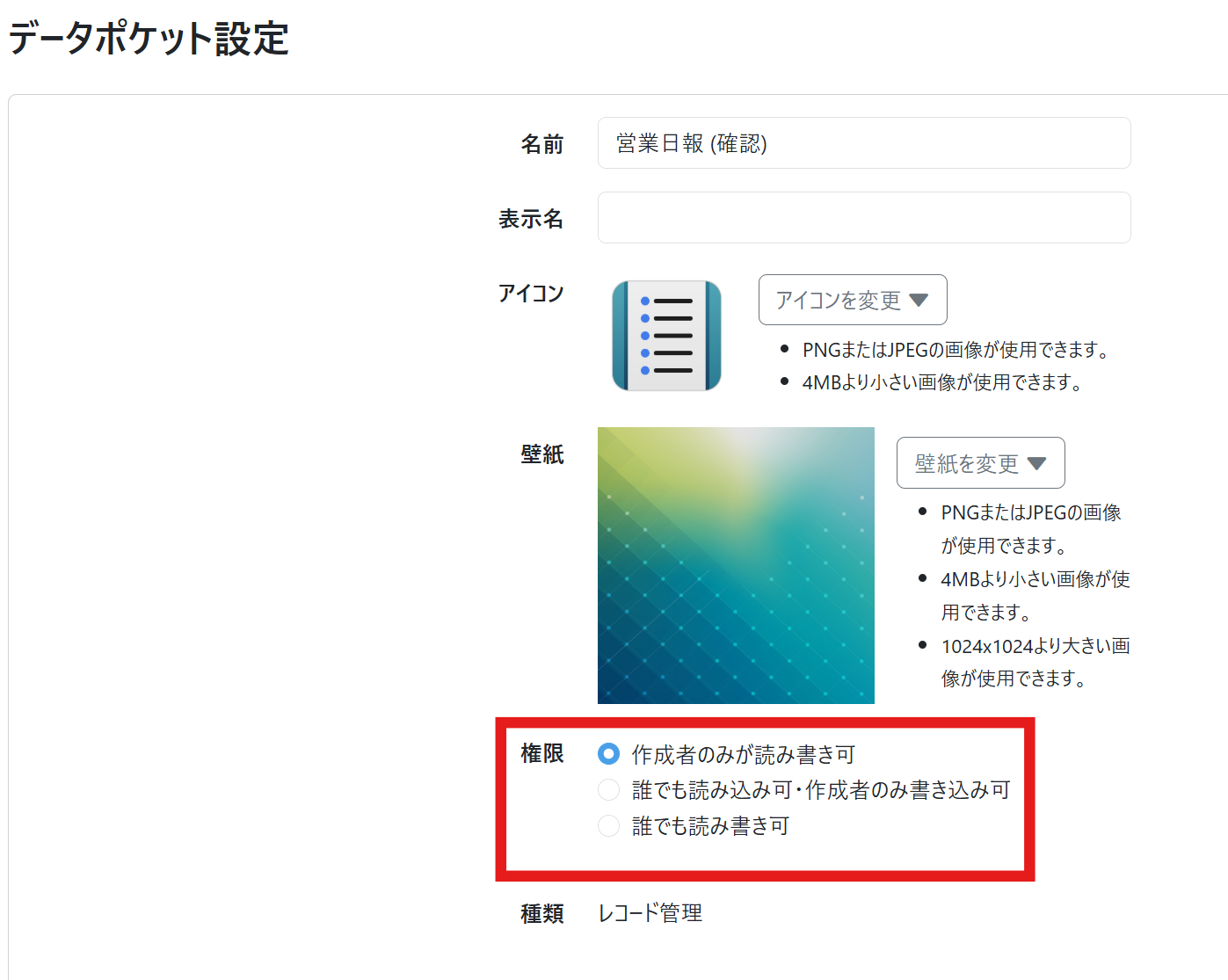Click the arrow on 壁紙を変更
The image size is (1228, 980).
[1036, 463]
